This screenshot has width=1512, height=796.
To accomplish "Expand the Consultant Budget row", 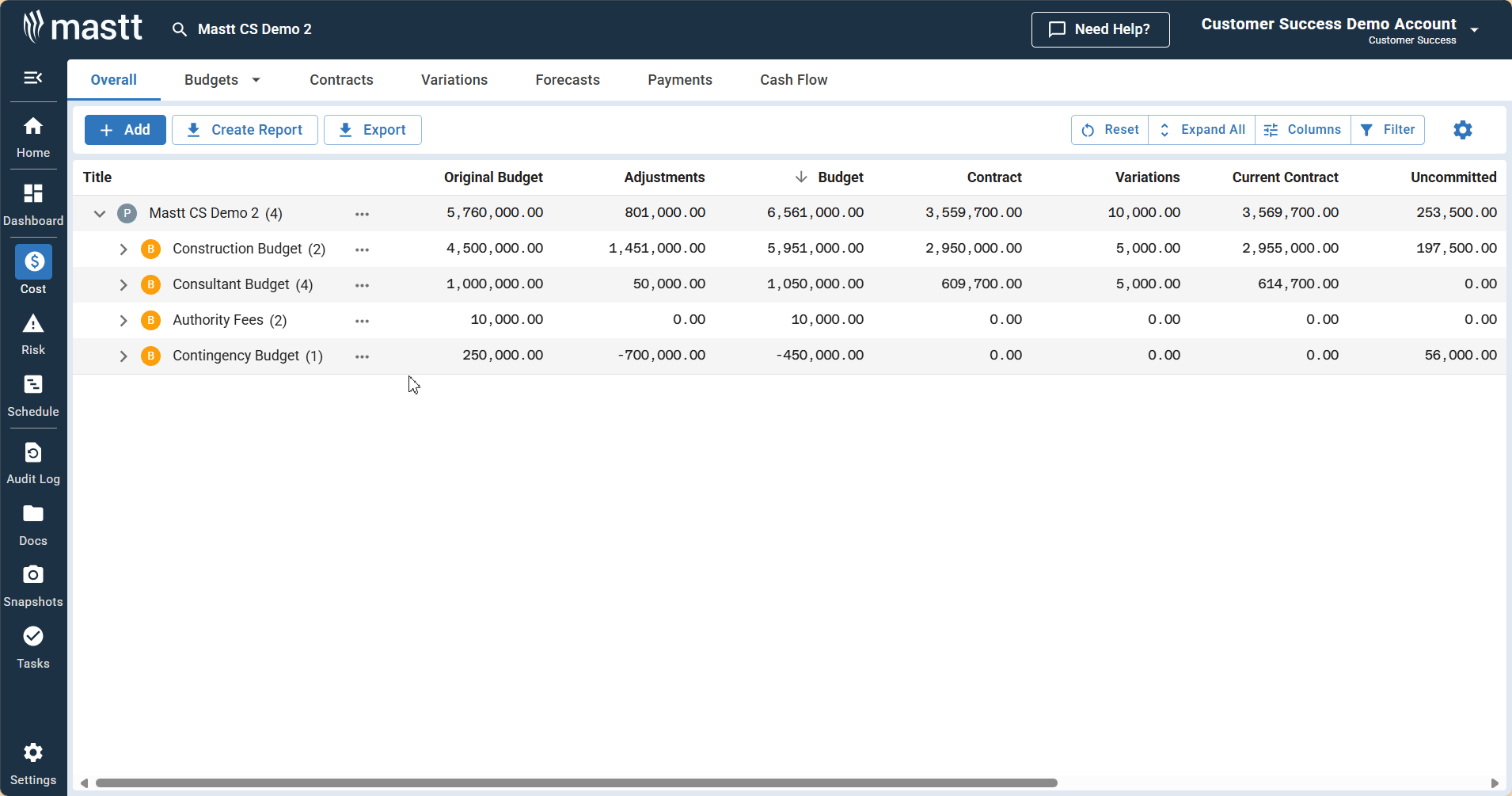I will click(x=123, y=285).
